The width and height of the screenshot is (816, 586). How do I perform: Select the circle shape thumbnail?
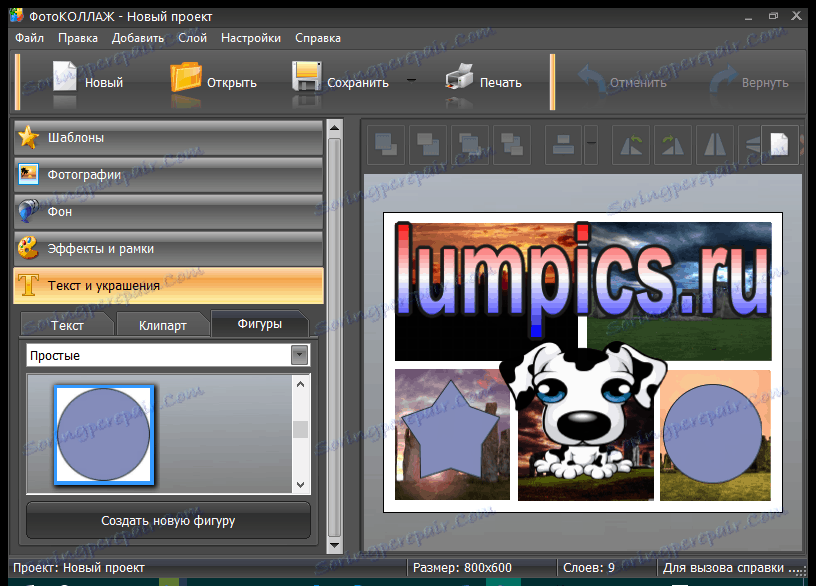pos(104,435)
